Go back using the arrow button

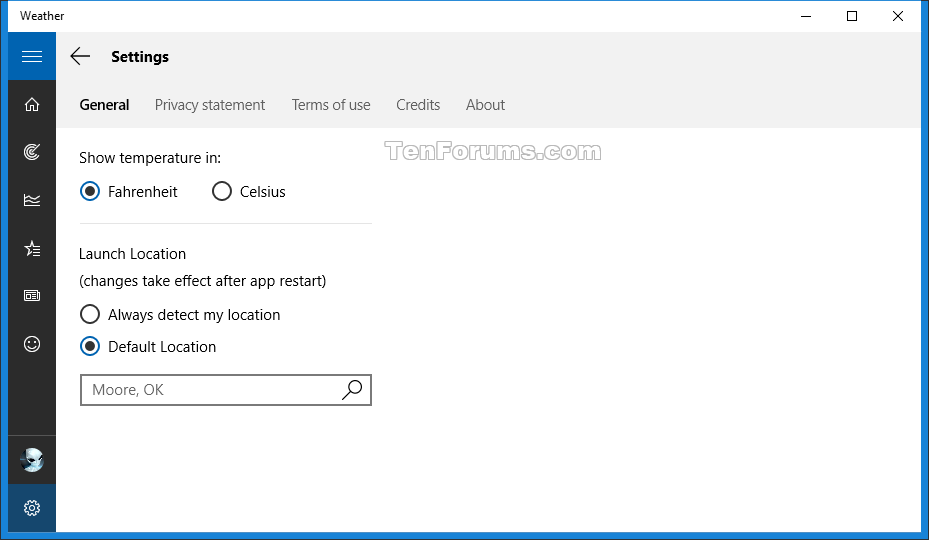pos(80,56)
